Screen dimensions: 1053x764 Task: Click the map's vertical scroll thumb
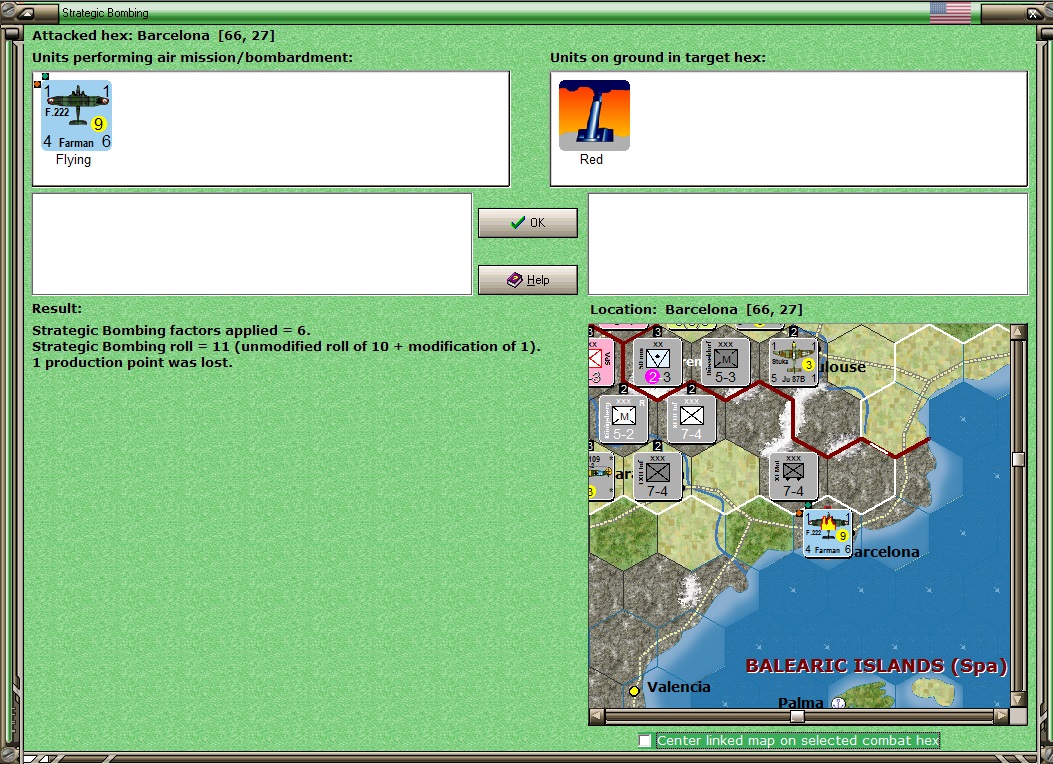(1018, 459)
